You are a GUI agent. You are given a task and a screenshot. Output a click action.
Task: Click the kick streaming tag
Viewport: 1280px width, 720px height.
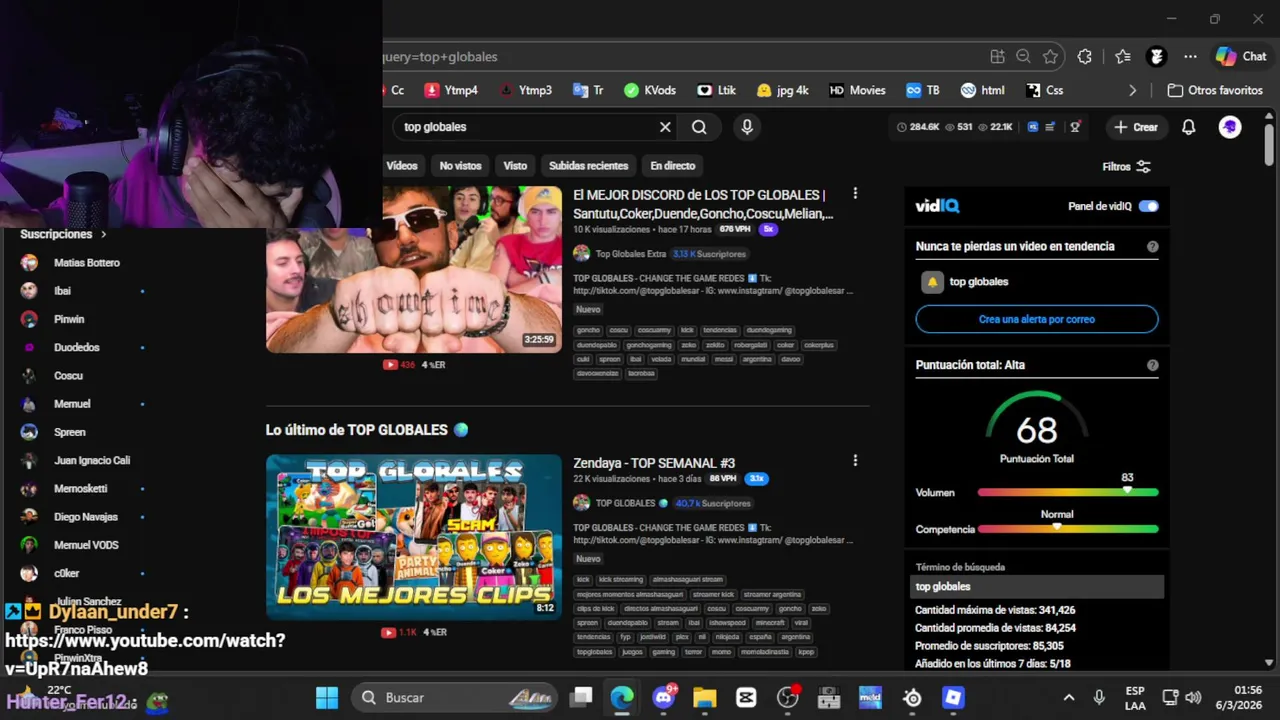621,579
